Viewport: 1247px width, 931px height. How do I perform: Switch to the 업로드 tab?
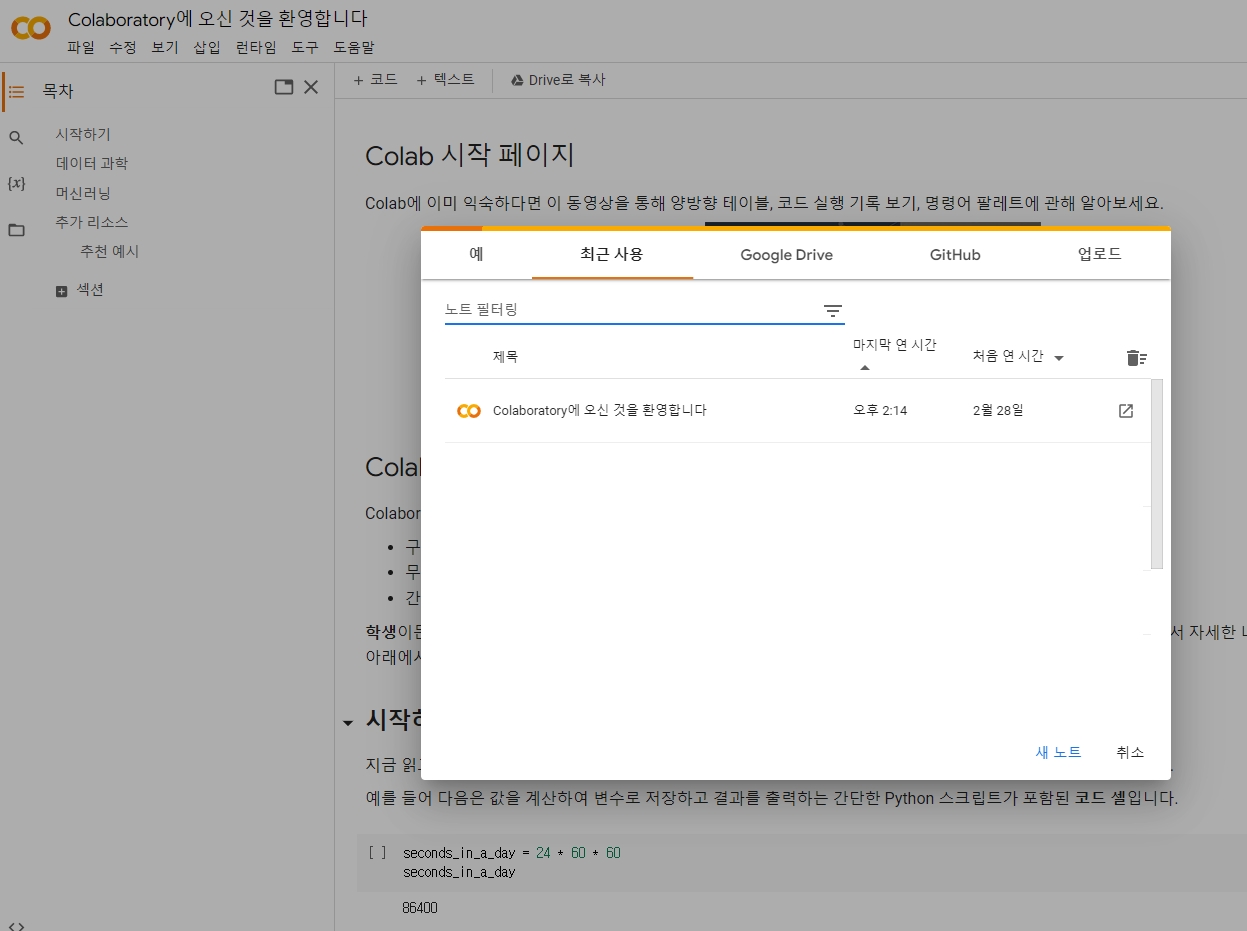coord(1100,254)
